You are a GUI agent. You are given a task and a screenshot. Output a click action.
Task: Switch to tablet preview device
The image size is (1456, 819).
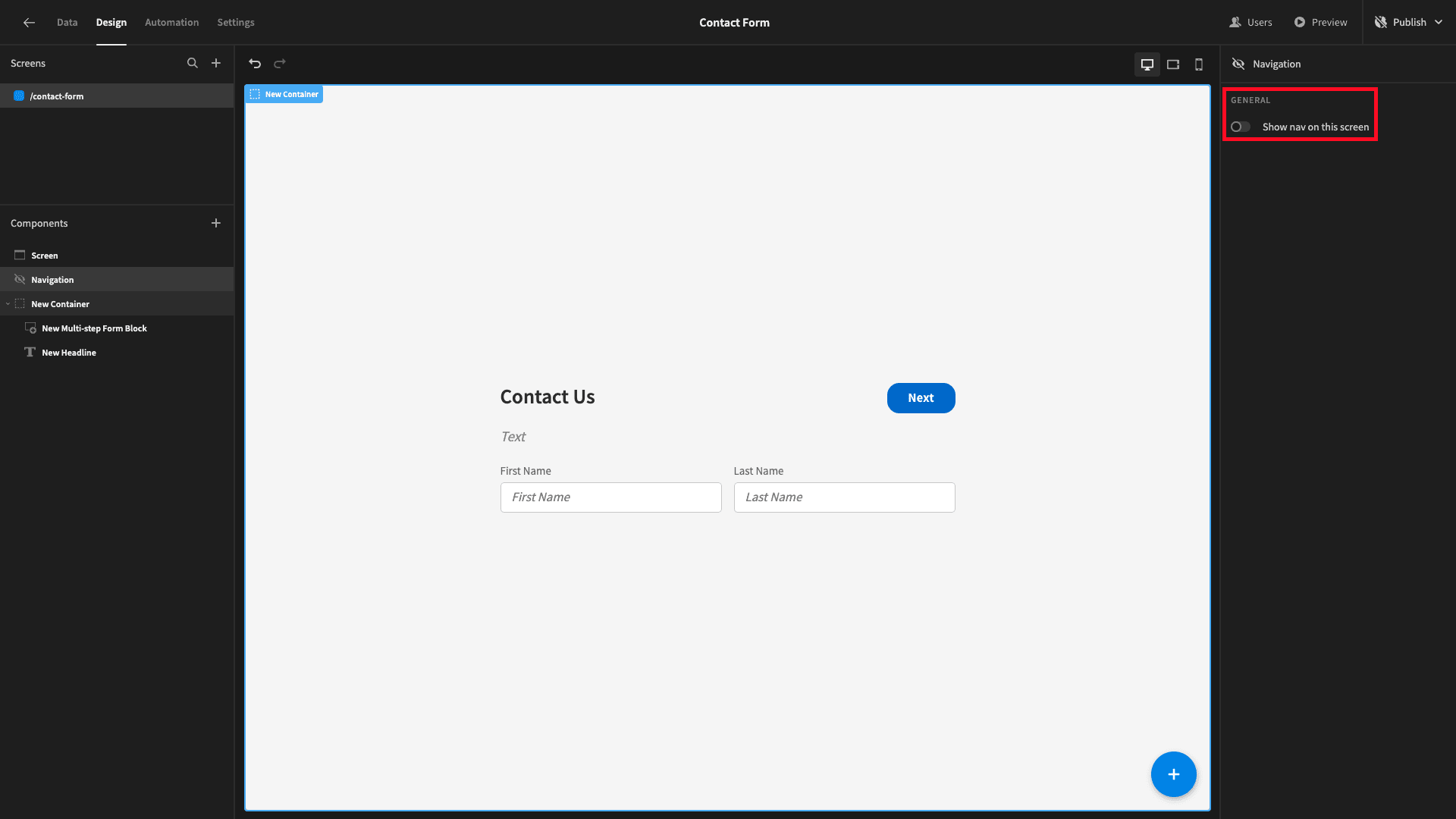click(1173, 64)
